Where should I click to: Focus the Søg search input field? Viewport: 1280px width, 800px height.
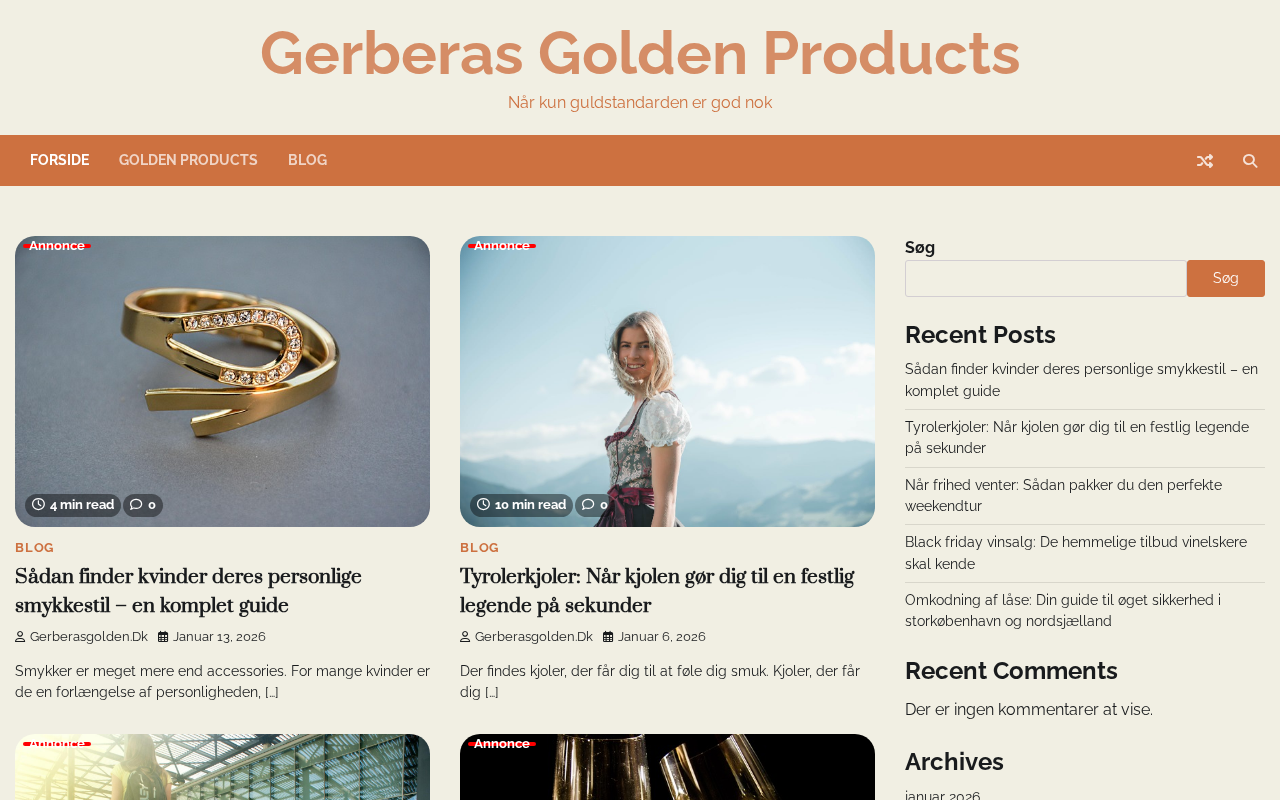point(1046,278)
